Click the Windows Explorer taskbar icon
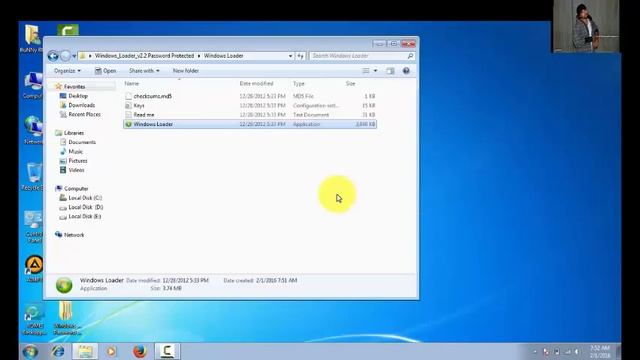 pos(85,351)
